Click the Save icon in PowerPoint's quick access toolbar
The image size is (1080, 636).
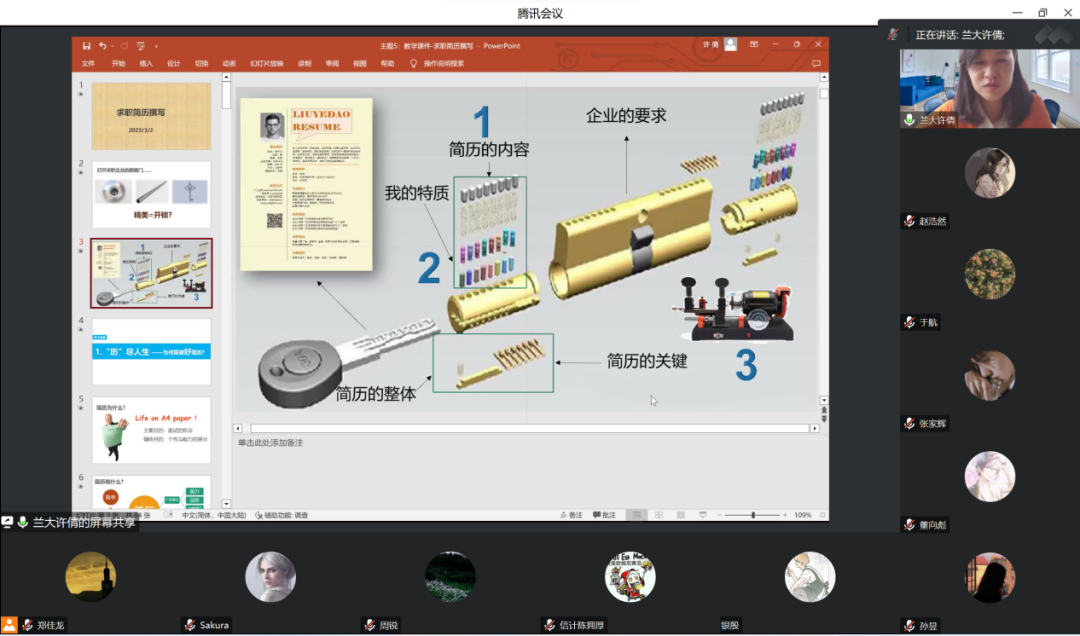(x=87, y=46)
